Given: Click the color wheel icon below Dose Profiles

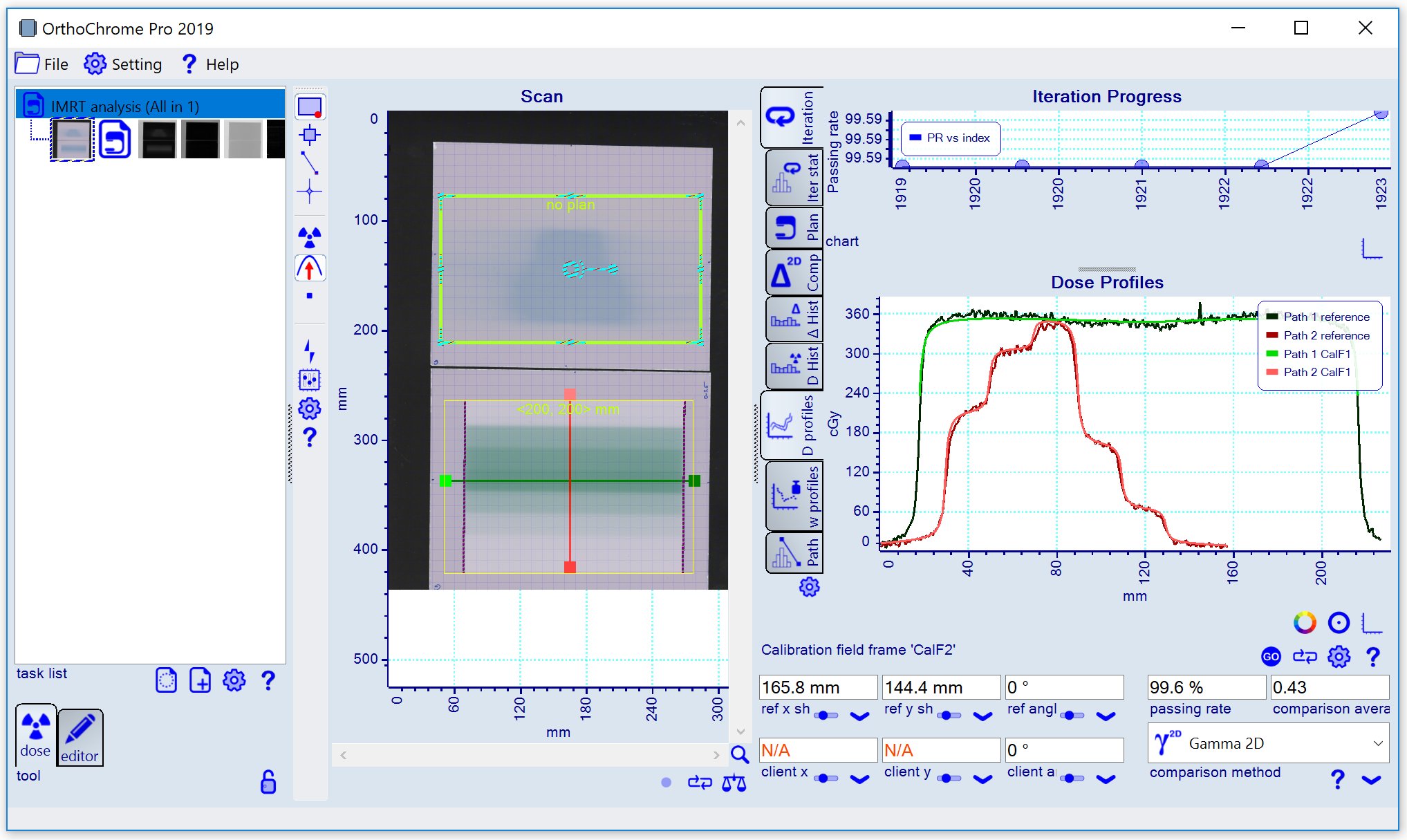Looking at the screenshot, I should (1304, 622).
